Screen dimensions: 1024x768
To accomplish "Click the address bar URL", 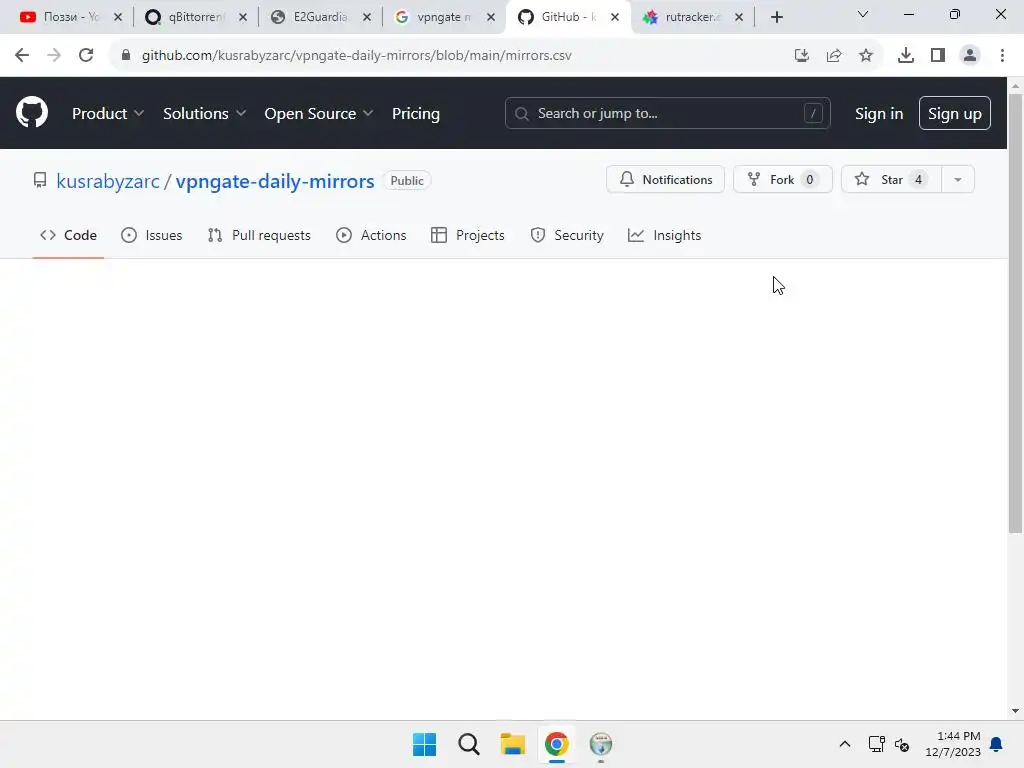I will 357,56.
